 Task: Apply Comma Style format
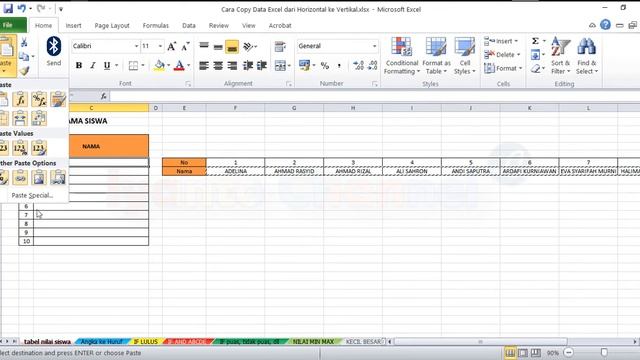339,65
